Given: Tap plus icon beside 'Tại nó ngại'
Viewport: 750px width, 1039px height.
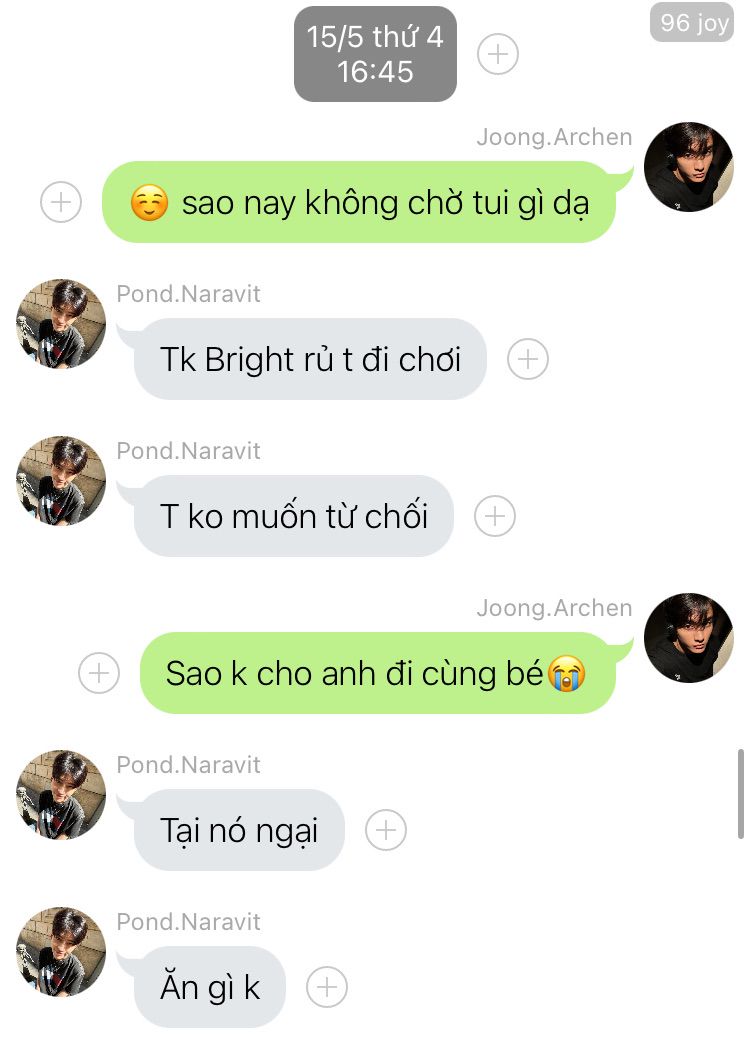Looking at the screenshot, I should pyautogui.click(x=386, y=830).
